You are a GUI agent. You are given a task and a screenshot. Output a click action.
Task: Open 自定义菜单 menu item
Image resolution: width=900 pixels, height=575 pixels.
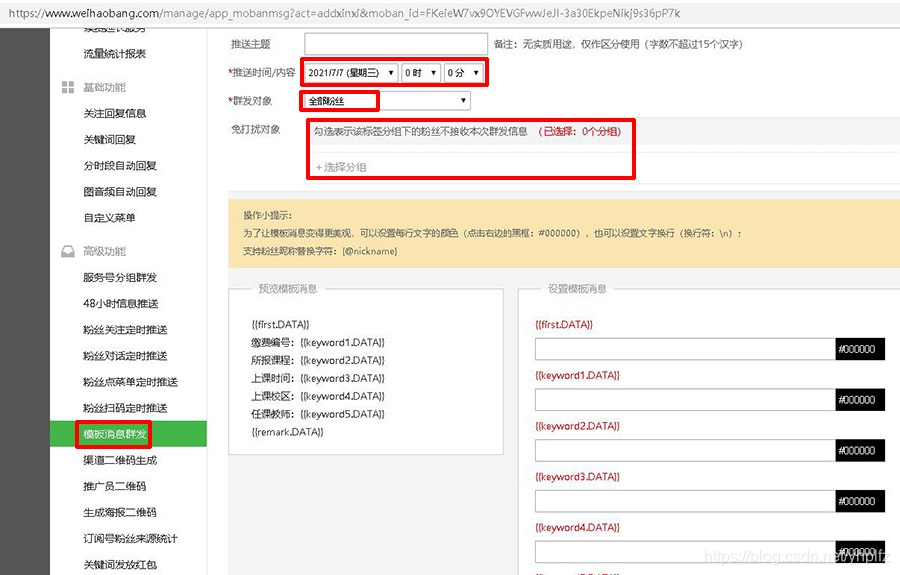click(x=110, y=218)
